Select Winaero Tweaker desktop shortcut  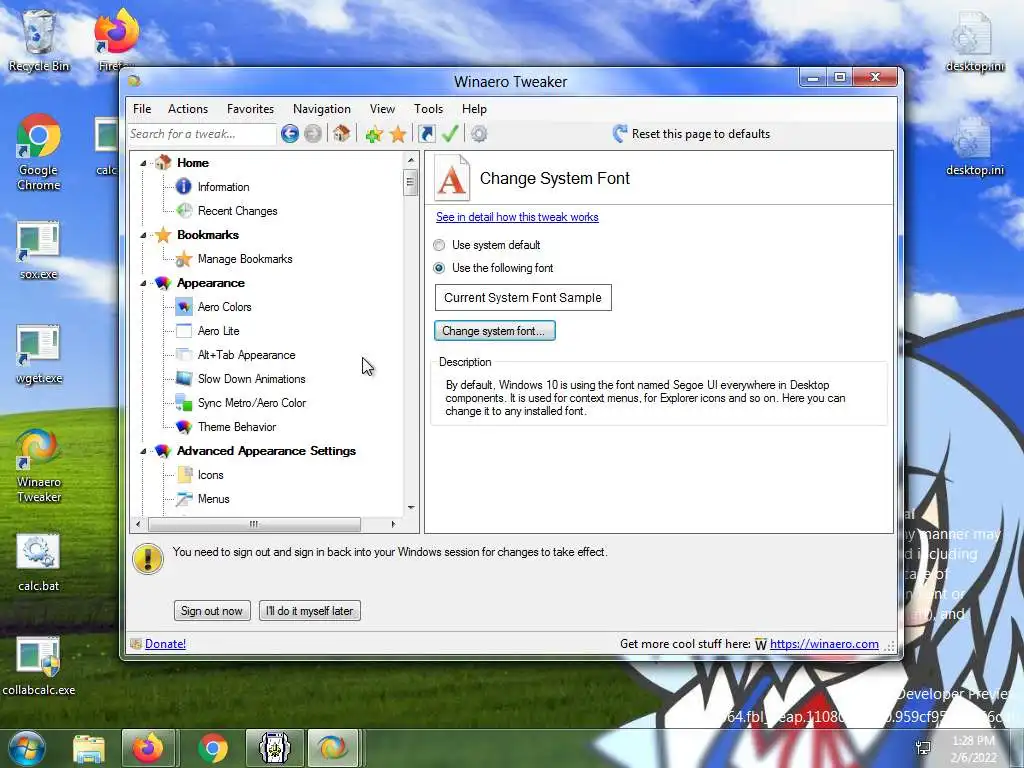pos(39,465)
